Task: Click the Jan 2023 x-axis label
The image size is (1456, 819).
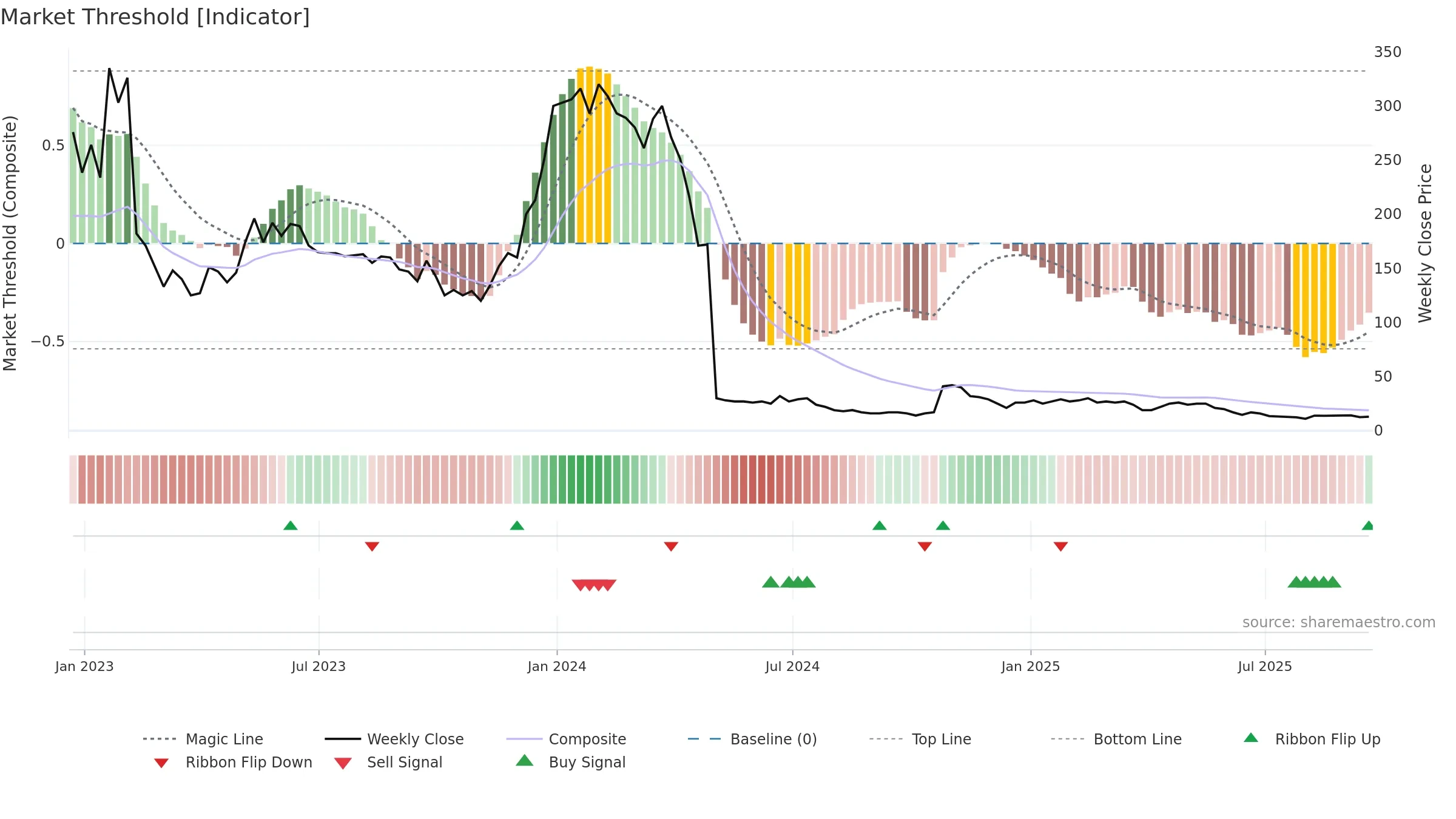Action: [x=84, y=667]
